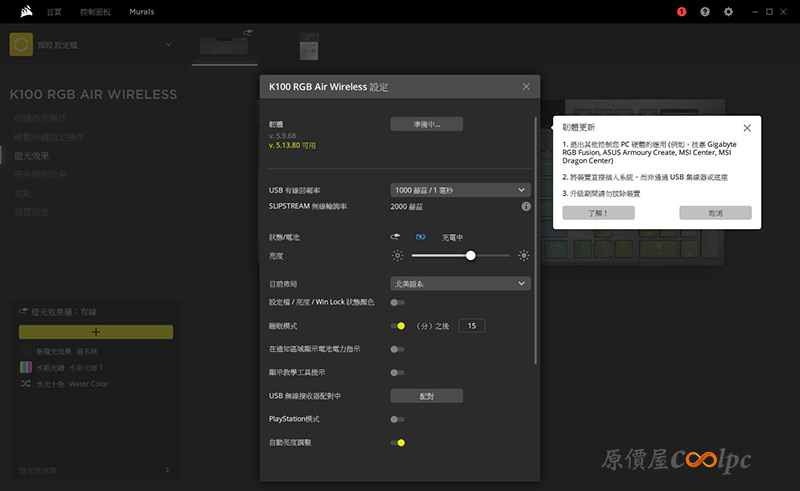Image resolution: width=800 pixels, height=491 pixels.
Task: Click the 亮度 brightness slider handle
Action: (470, 255)
